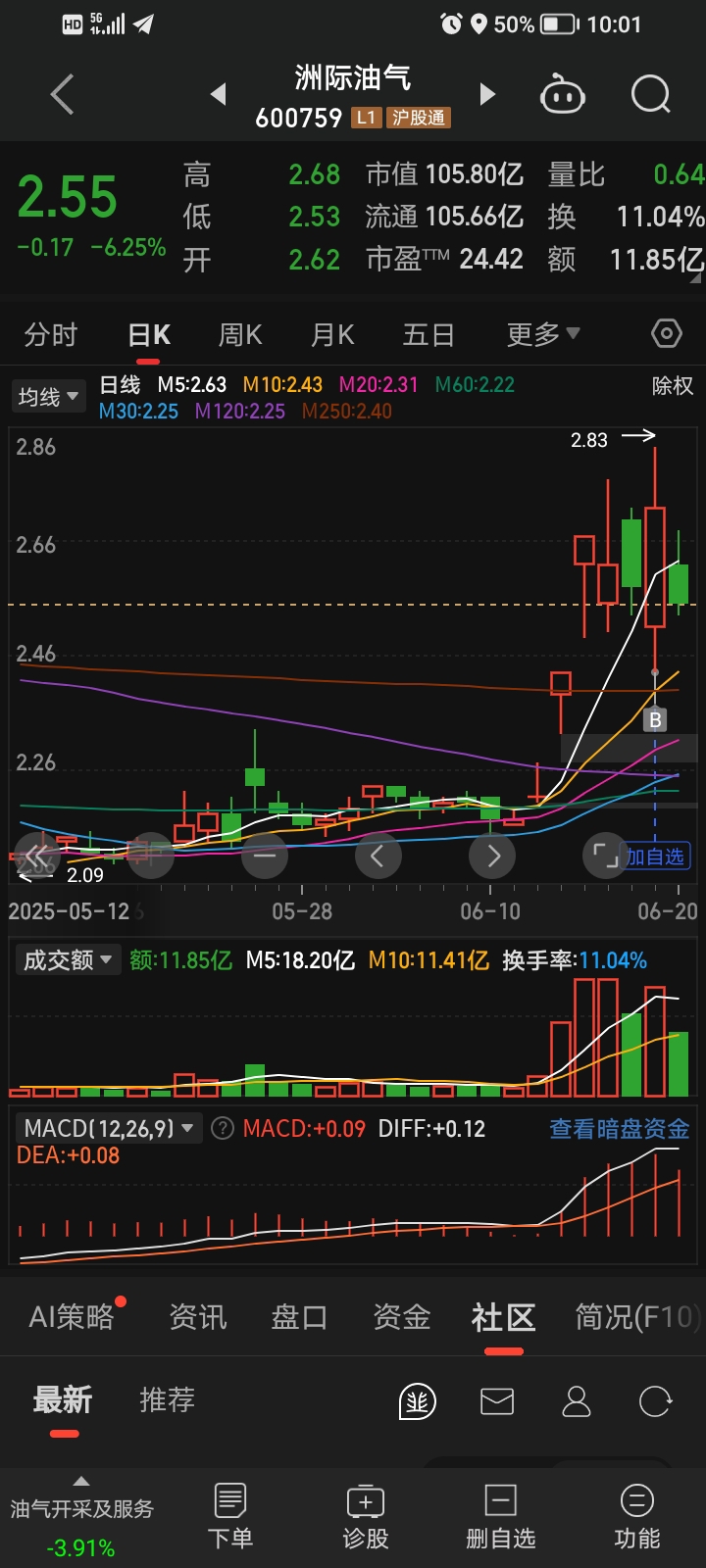Image resolution: width=706 pixels, height=1568 pixels.
Task: Open the AI robot assistant icon
Action: (x=563, y=95)
